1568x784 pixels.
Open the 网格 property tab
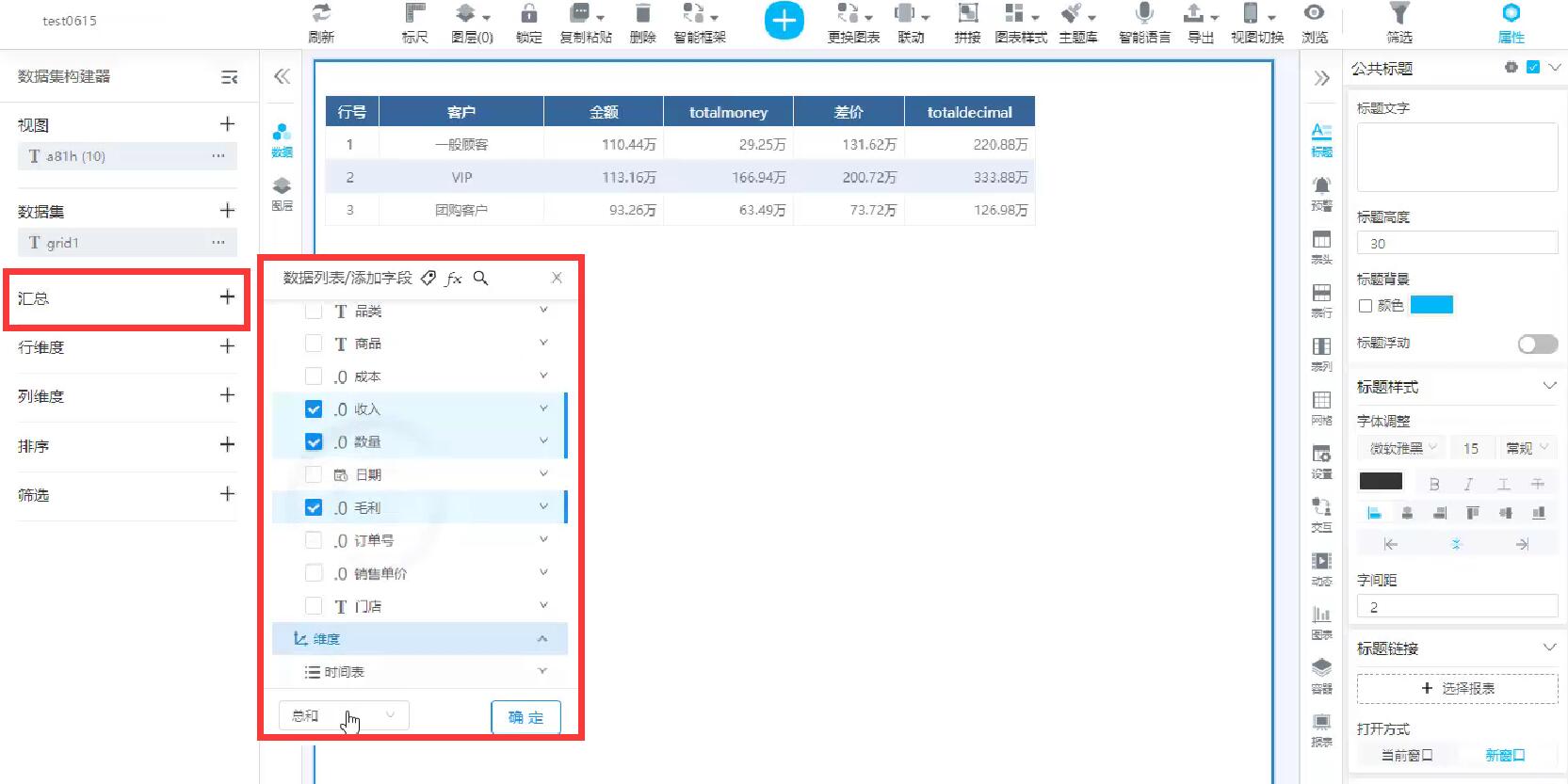click(x=1322, y=408)
